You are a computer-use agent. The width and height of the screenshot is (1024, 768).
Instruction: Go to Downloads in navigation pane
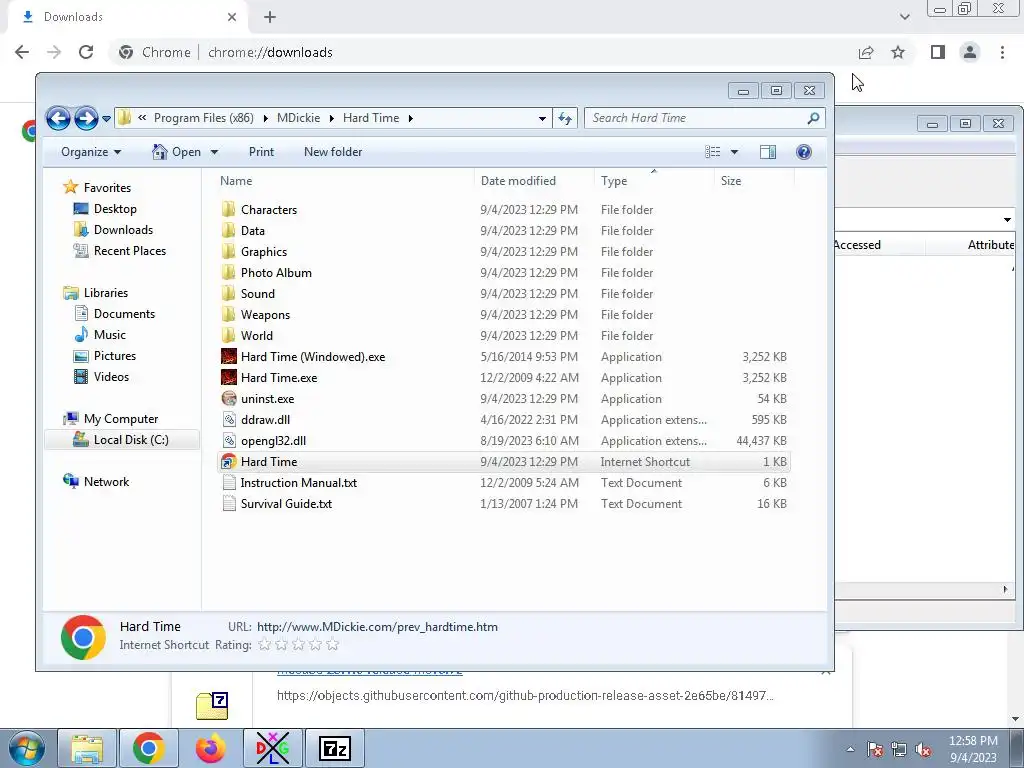coord(123,230)
